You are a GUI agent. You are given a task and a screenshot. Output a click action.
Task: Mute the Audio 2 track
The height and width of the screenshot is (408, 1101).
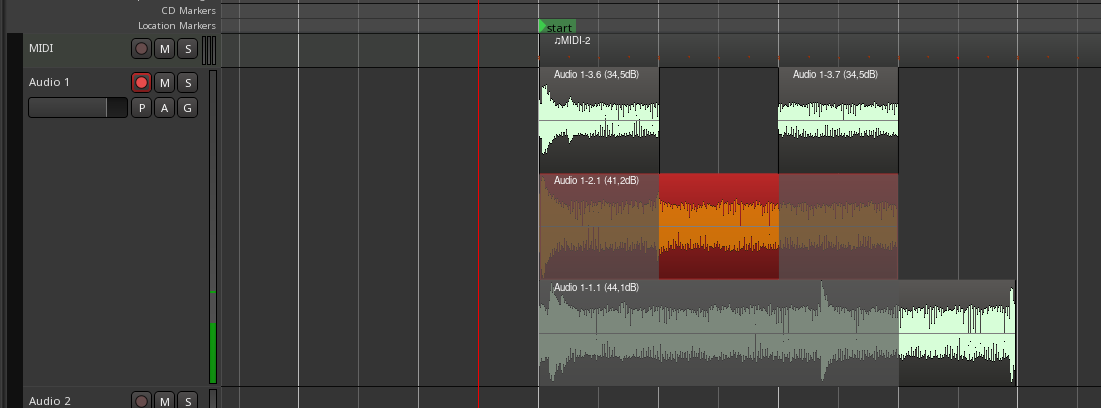pos(164,401)
